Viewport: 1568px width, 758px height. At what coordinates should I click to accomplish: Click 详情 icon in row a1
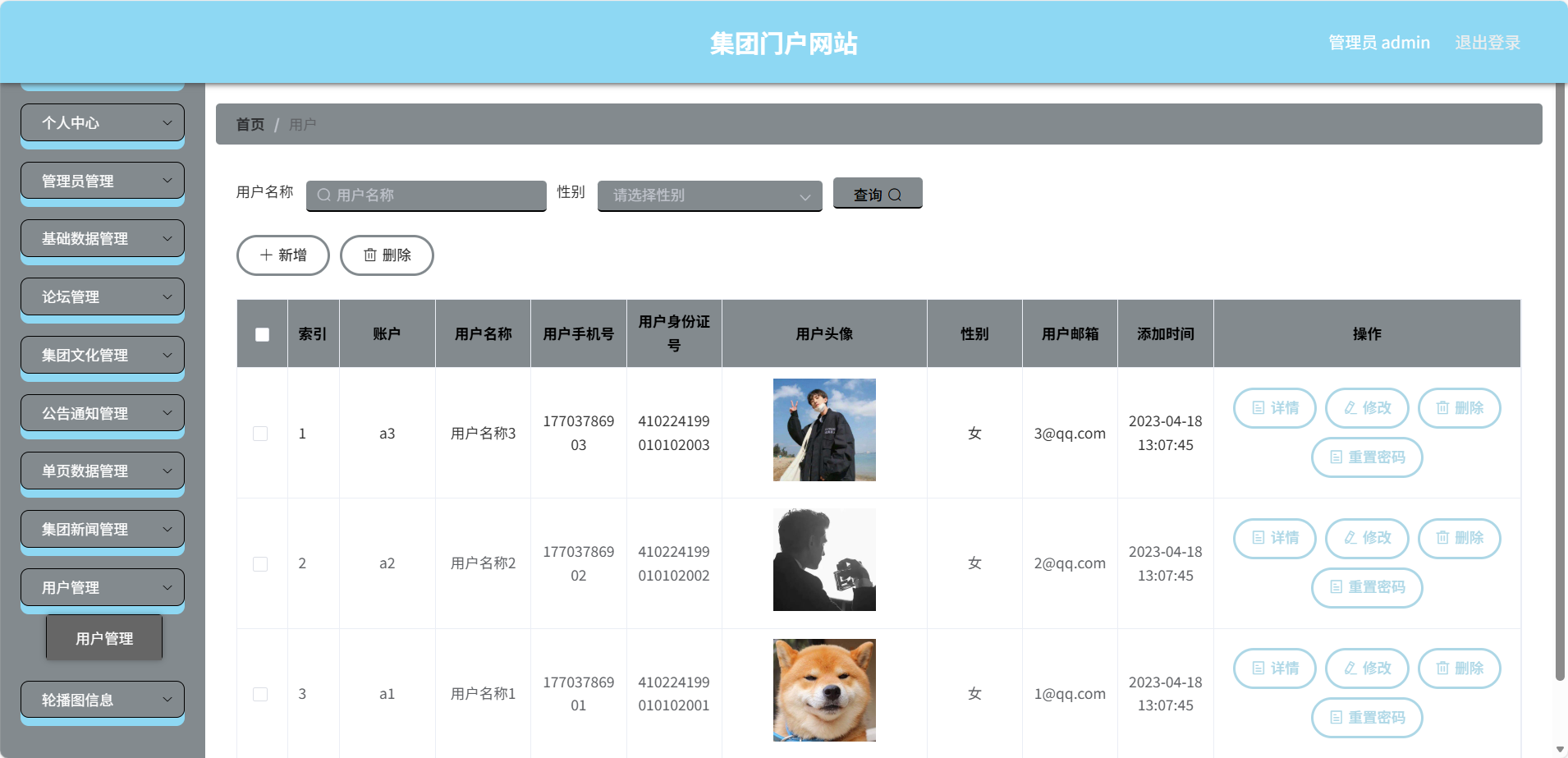pyautogui.click(x=1259, y=668)
